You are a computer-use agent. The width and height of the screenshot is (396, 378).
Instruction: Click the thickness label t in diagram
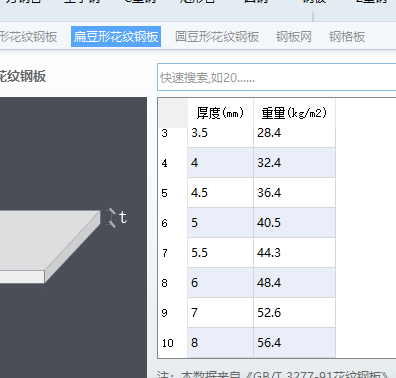click(123, 218)
